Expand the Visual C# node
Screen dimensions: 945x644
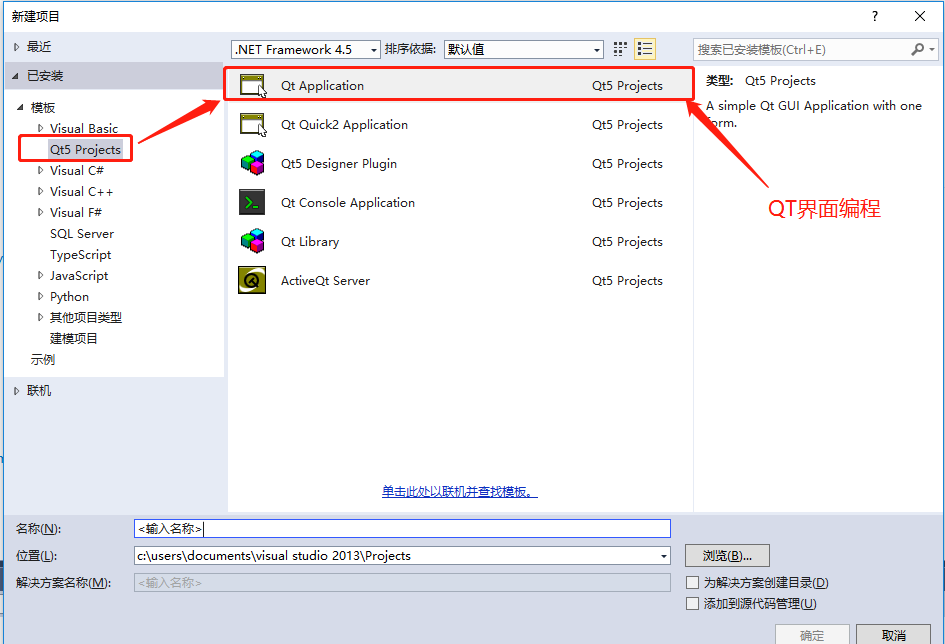click(x=40, y=170)
